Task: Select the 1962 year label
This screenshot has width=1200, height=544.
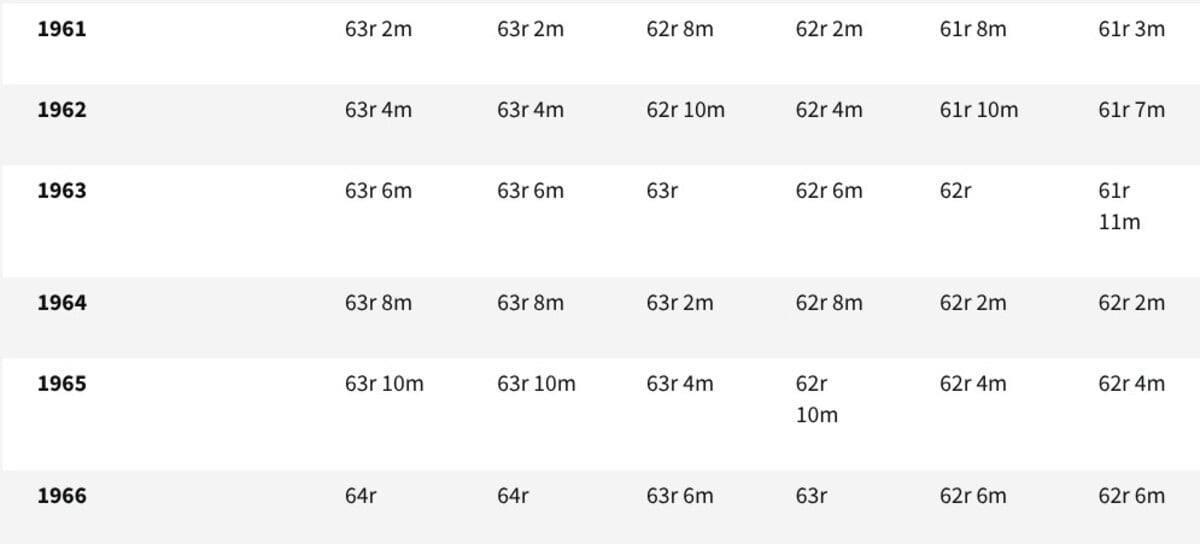Action: pos(62,110)
